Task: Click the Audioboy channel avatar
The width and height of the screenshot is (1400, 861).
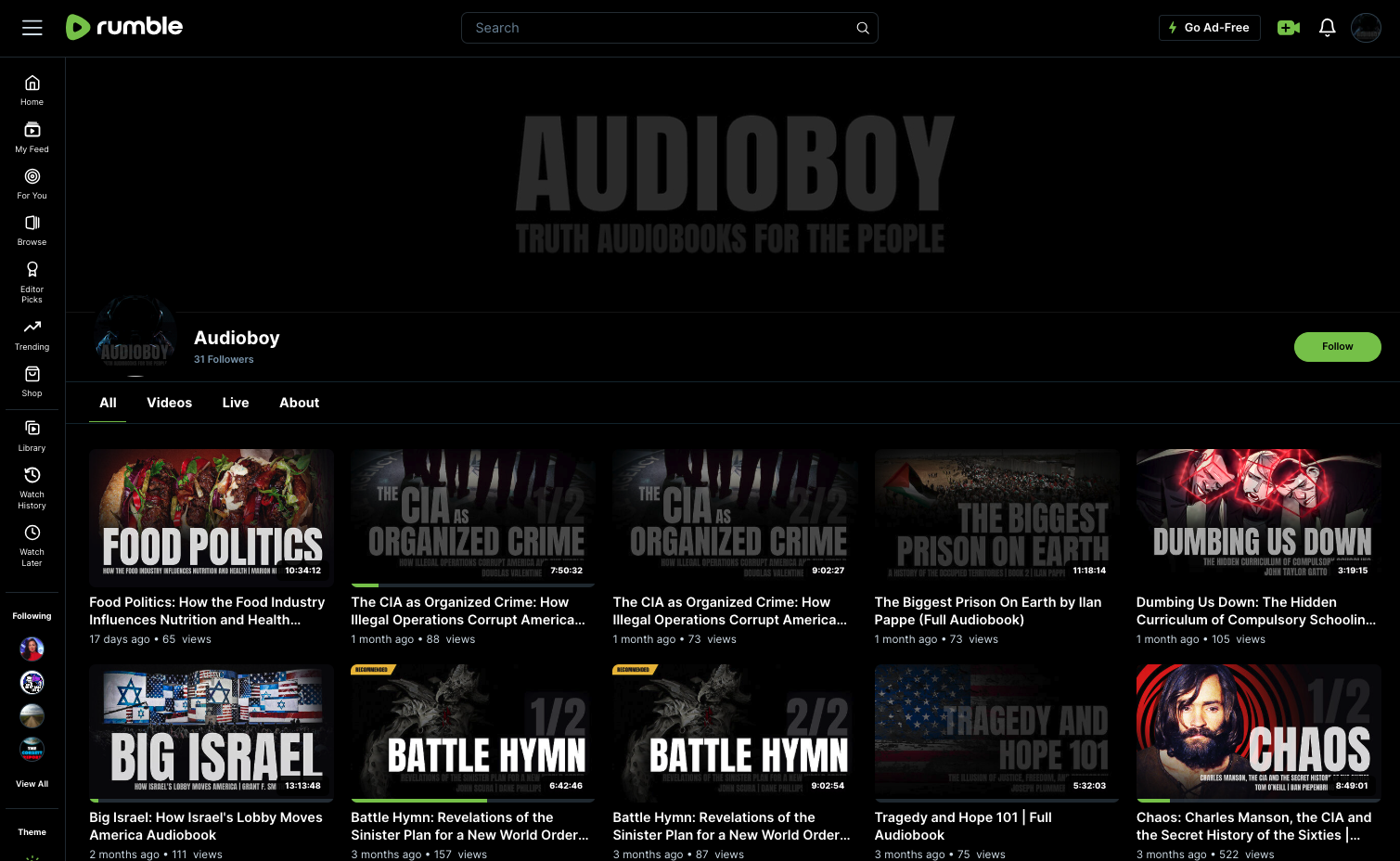Action: [135, 337]
